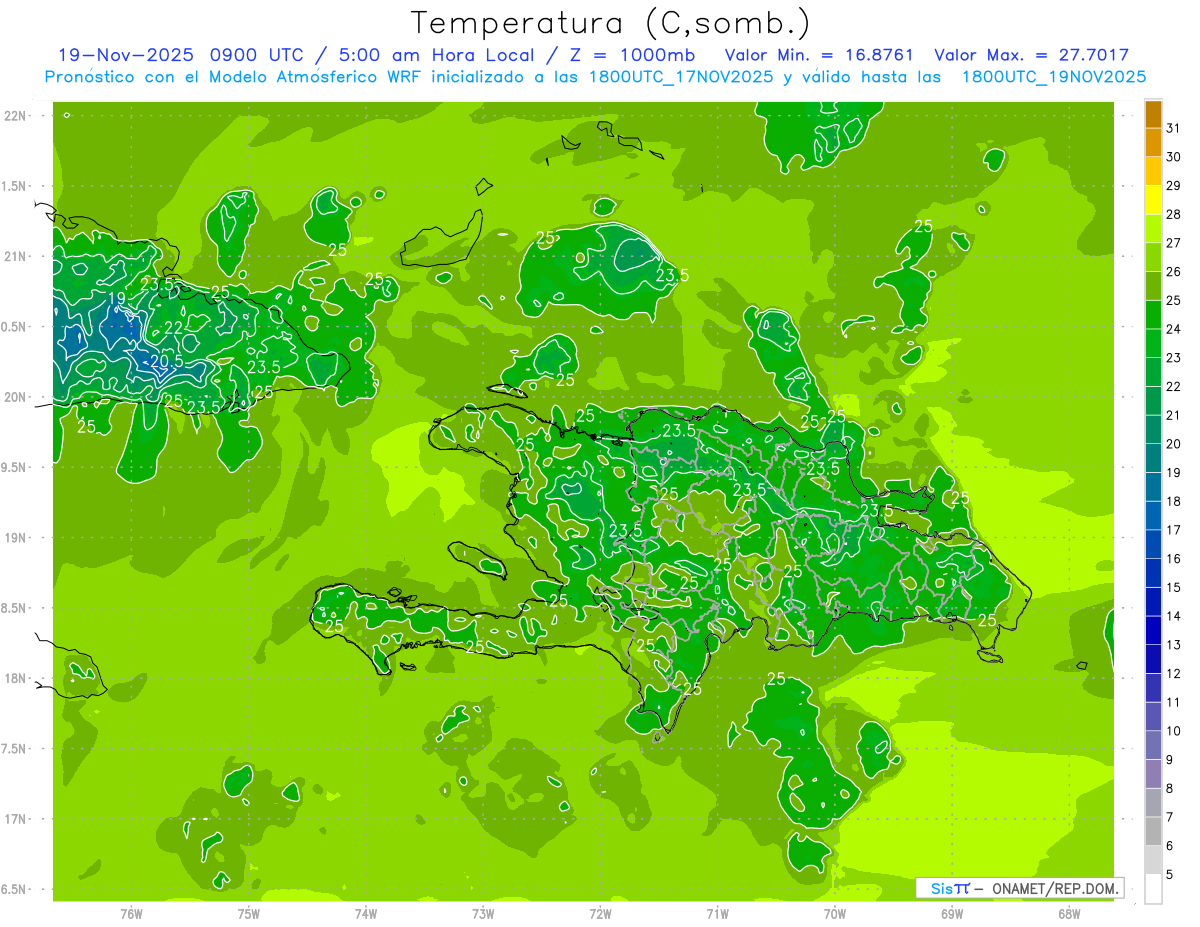Click the '73W' longitude axis label
The height and width of the screenshot is (927, 1200).
coord(483,913)
